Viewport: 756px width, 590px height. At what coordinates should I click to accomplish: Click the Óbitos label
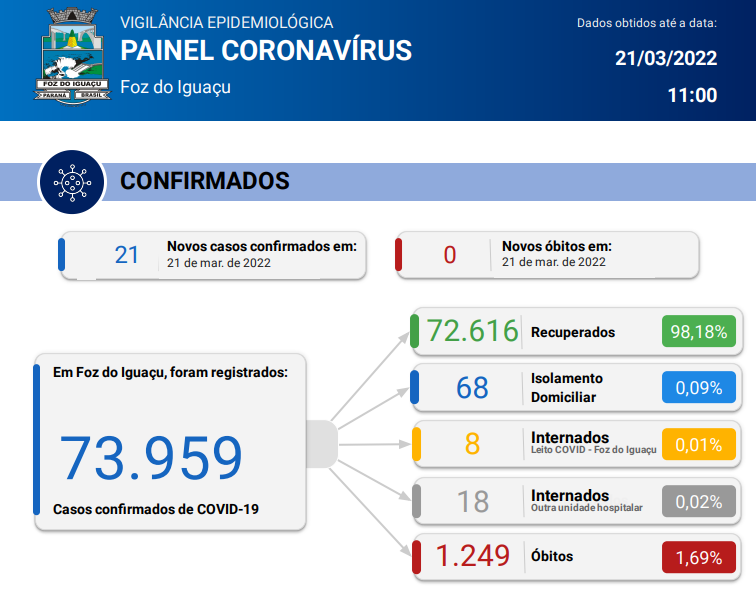pos(552,556)
